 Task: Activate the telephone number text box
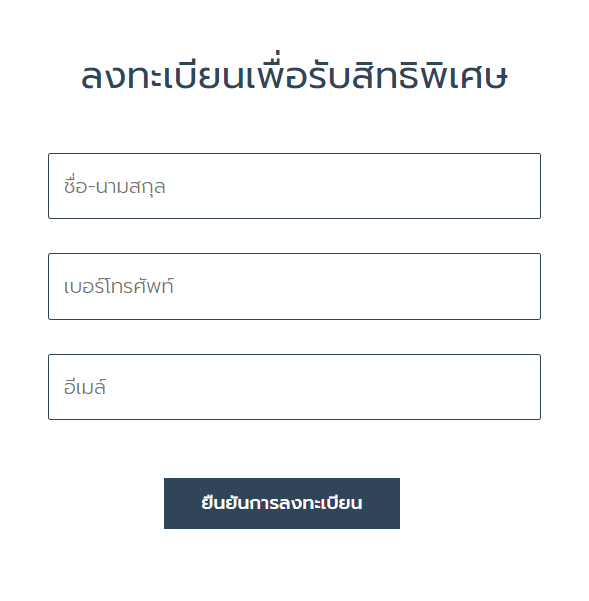point(294,286)
